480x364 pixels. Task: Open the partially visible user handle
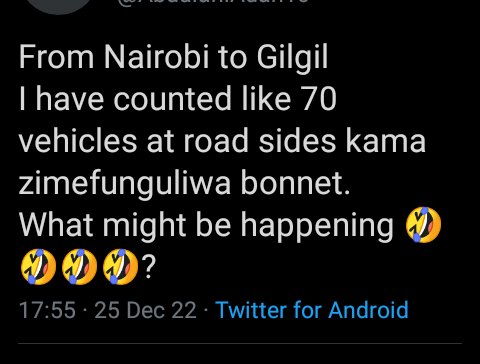213,2
